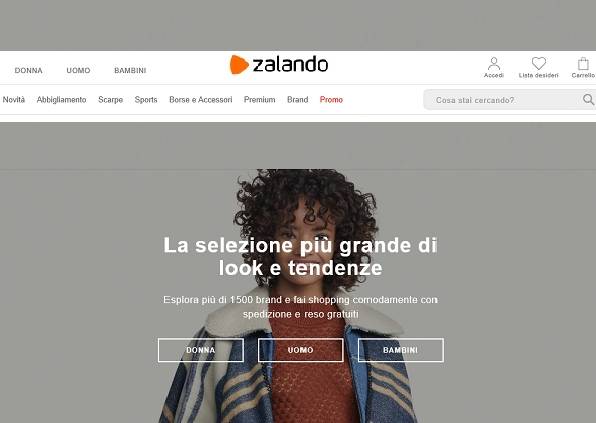Open the Borse e Accessori menu
The image size is (596, 423).
(201, 100)
